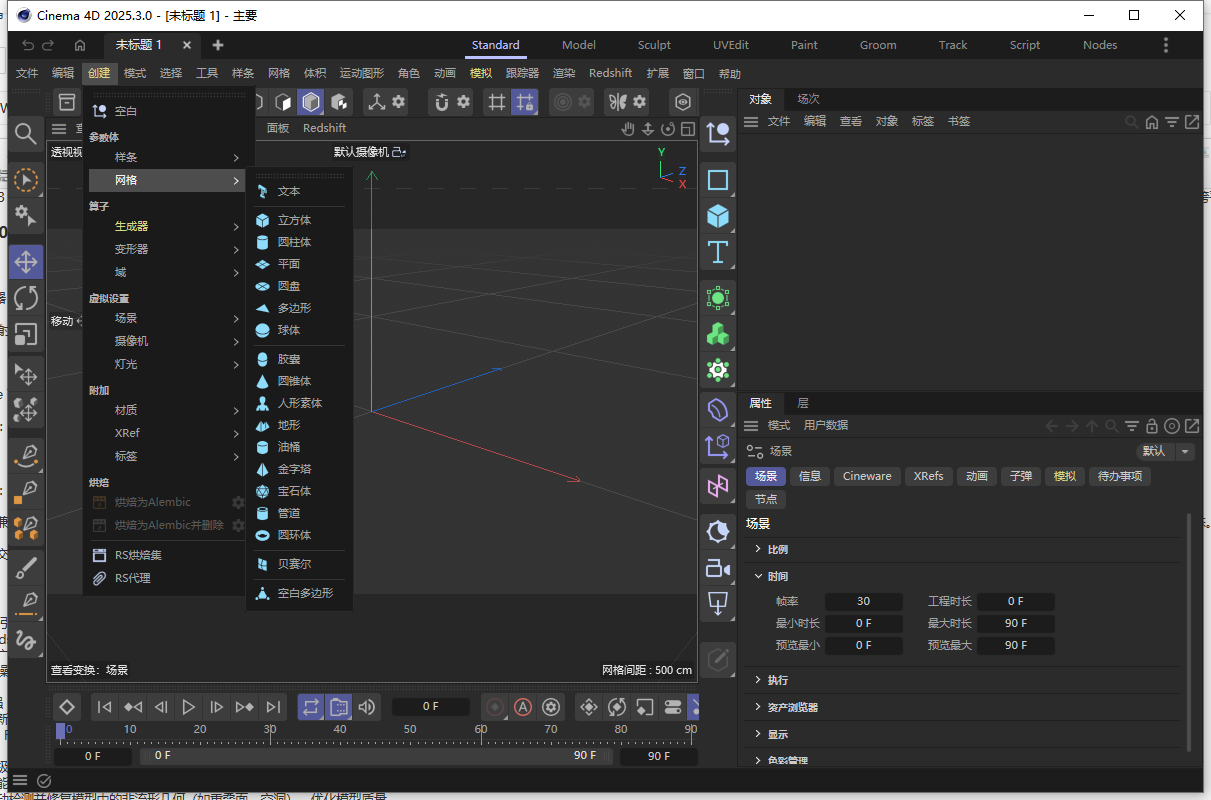The height and width of the screenshot is (800, 1211).
Task: Click the cube primitive icon on the top toolbar
Action: (x=310, y=101)
